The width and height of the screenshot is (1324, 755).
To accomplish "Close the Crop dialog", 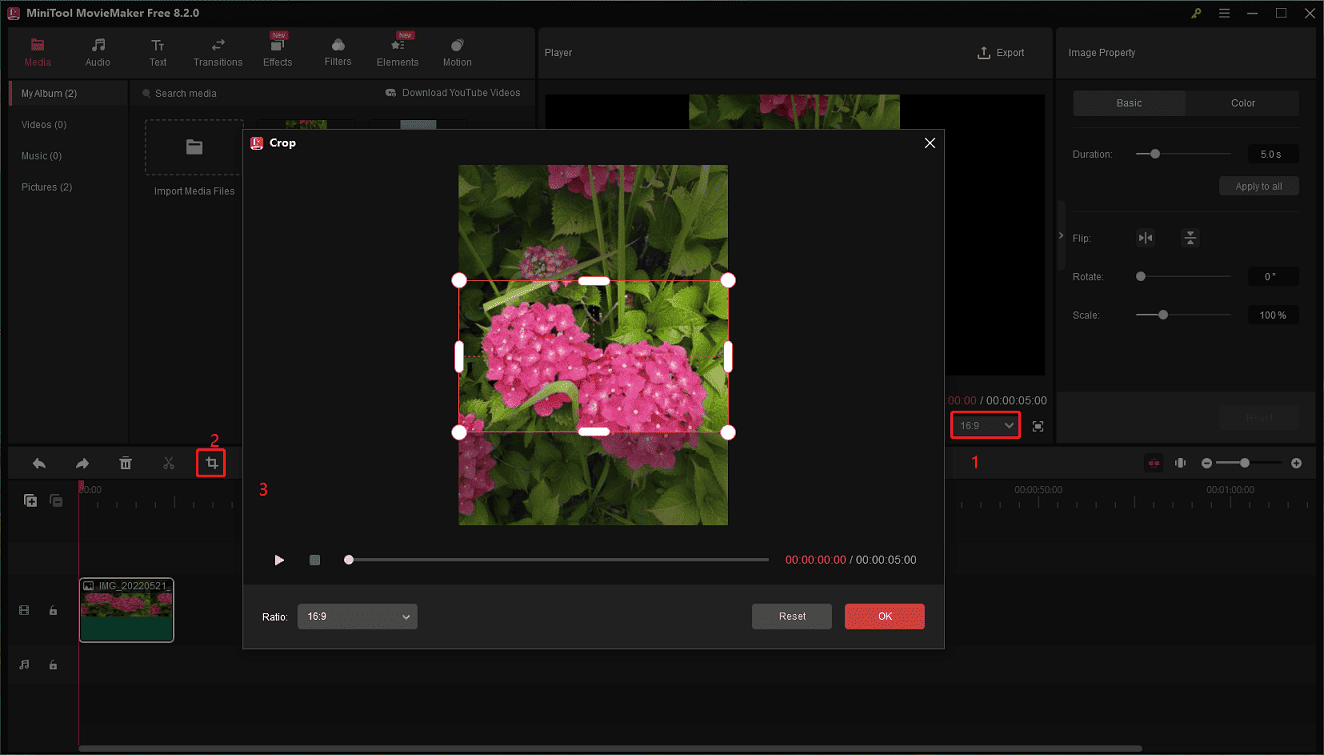I will pos(930,143).
